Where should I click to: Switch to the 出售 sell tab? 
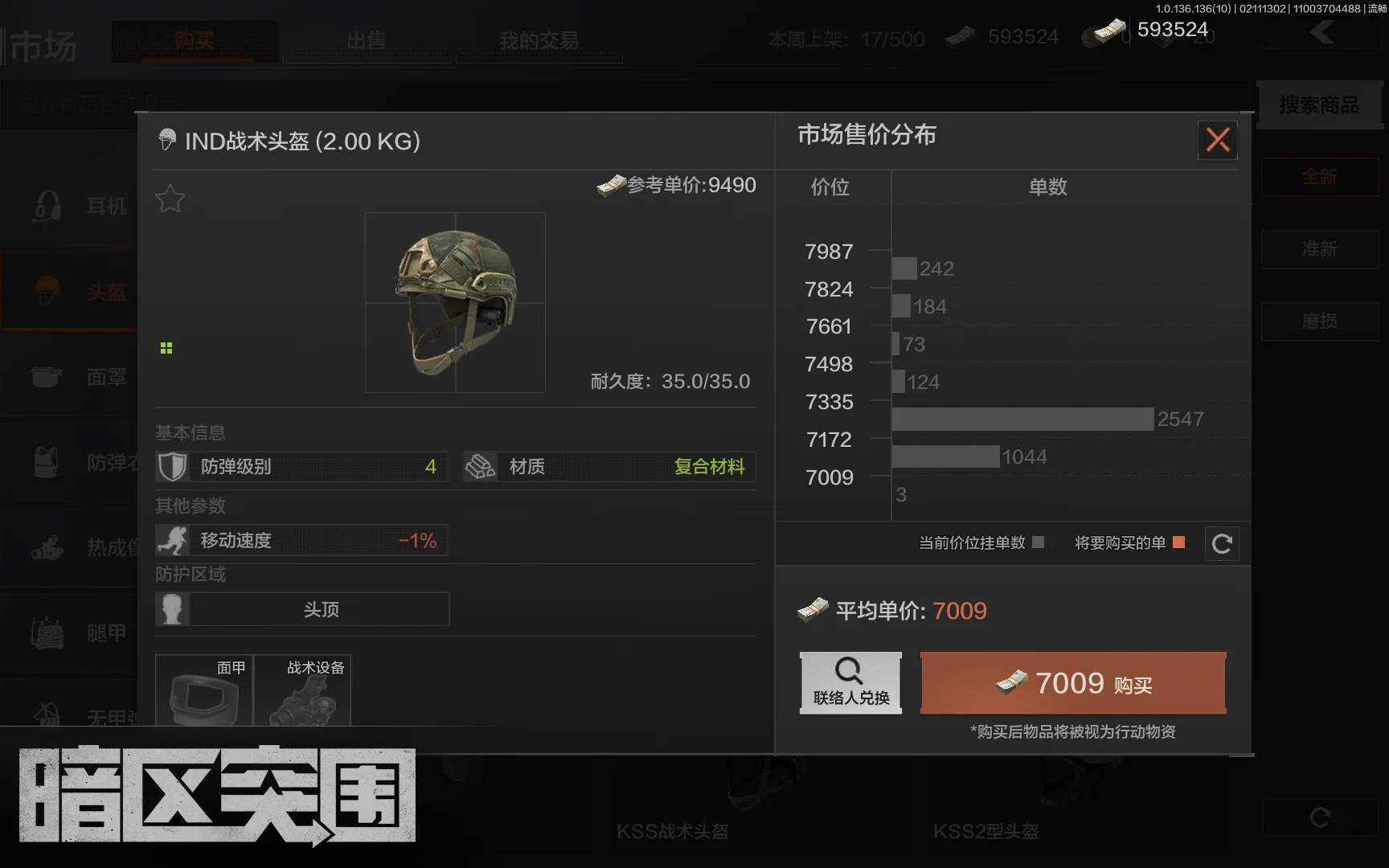(x=367, y=41)
